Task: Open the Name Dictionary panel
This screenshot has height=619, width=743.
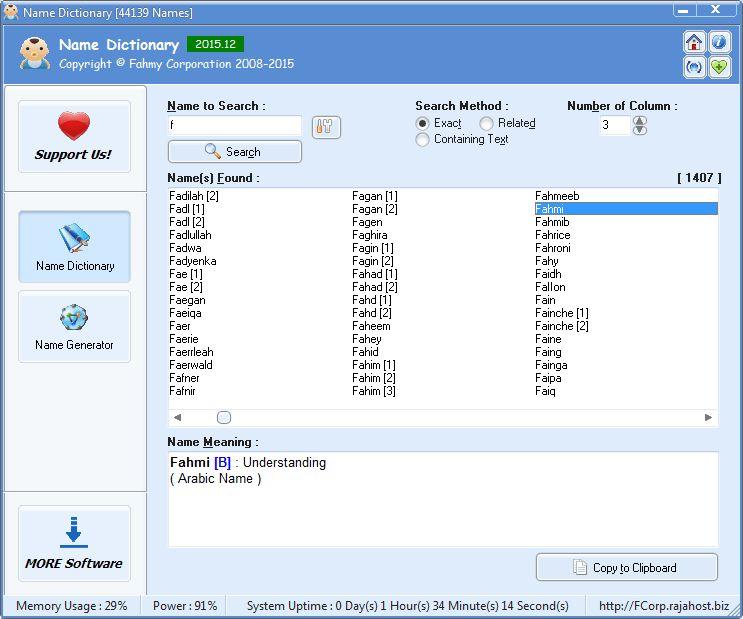Action: pos(74,247)
